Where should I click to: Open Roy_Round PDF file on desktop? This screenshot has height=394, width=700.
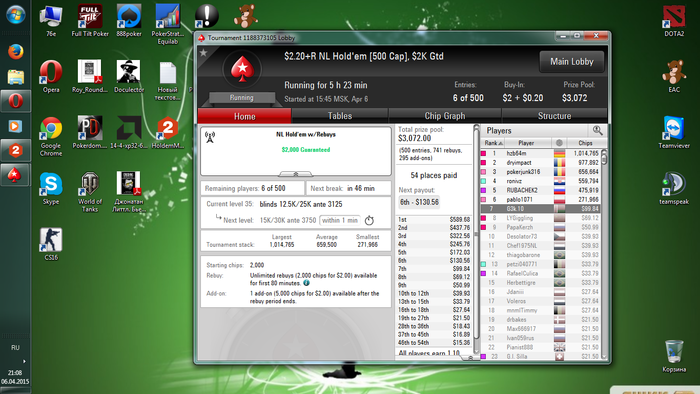coord(90,76)
